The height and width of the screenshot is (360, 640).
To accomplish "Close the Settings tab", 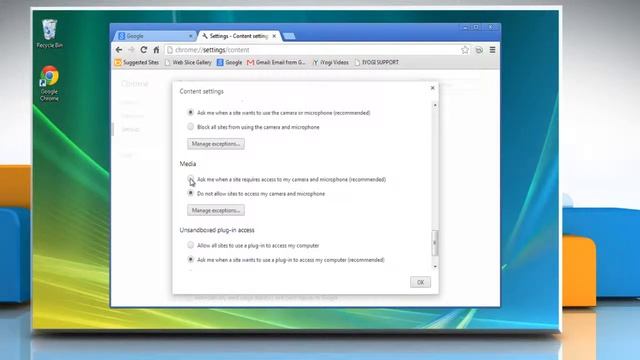I will tap(274, 36).
